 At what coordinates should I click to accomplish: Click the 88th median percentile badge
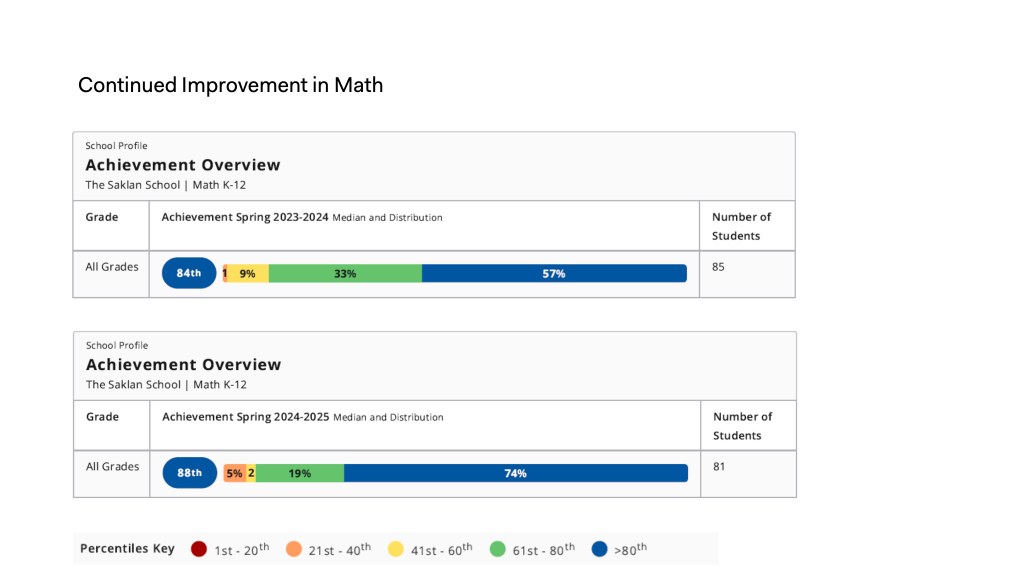[190, 473]
